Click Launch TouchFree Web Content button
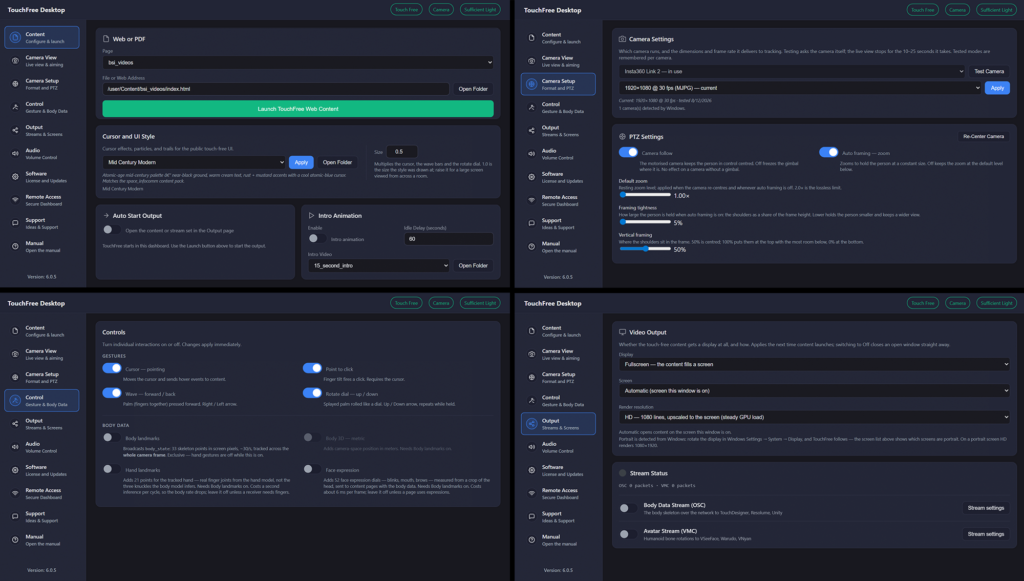 (298, 109)
